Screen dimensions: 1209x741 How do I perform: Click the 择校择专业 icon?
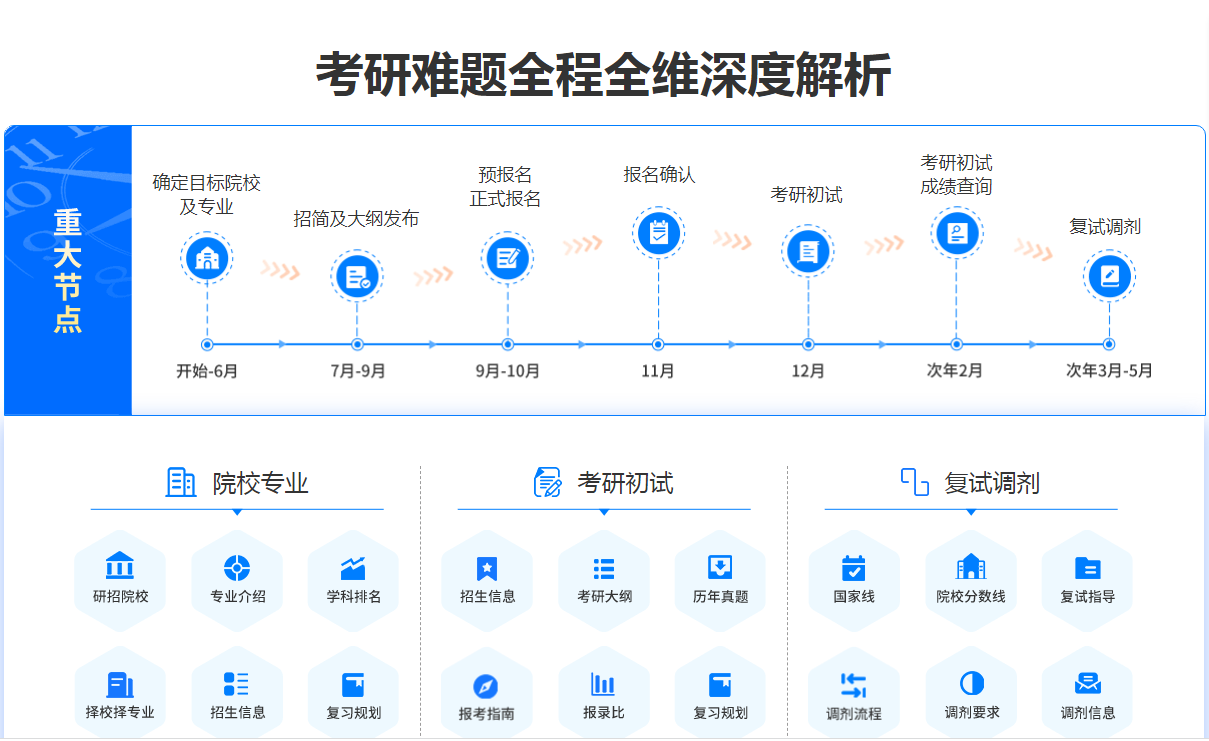tap(120, 685)
